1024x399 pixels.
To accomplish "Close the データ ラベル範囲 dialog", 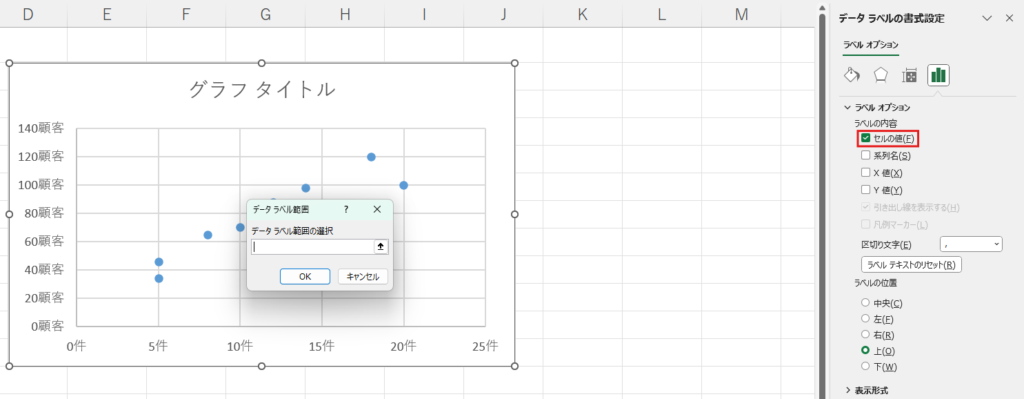I will [x=377, y=210].
